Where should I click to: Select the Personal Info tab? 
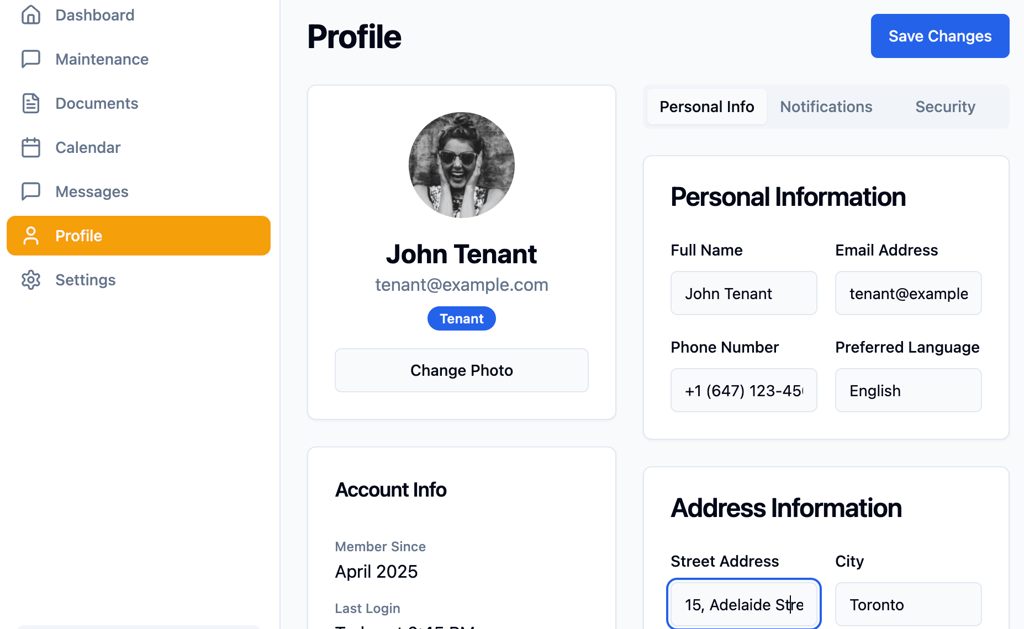coord(707,106)
